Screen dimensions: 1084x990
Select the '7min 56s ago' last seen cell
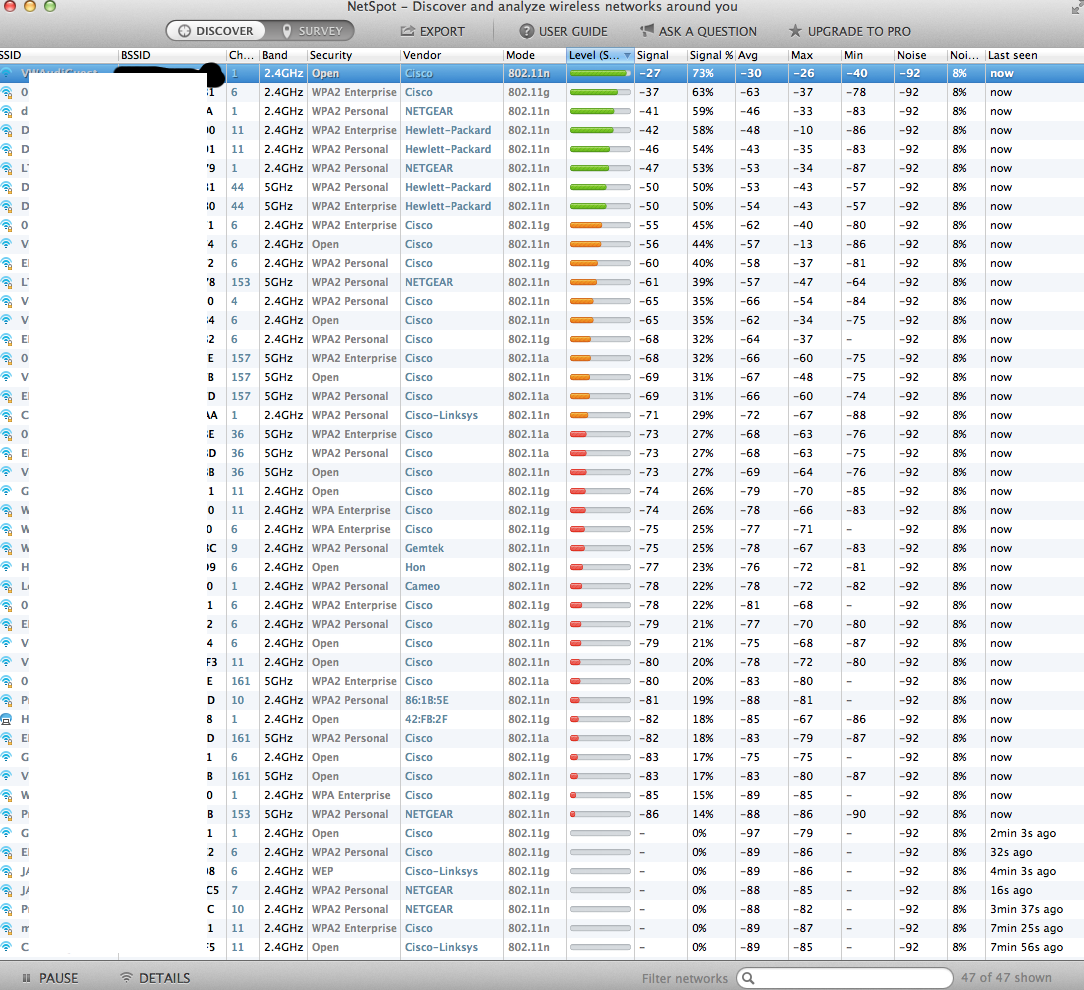point(1027,947)
